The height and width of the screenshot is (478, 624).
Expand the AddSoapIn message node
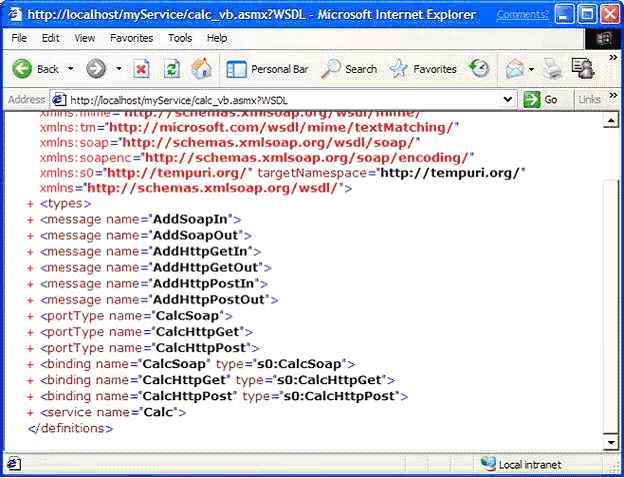tap(31, 218)
